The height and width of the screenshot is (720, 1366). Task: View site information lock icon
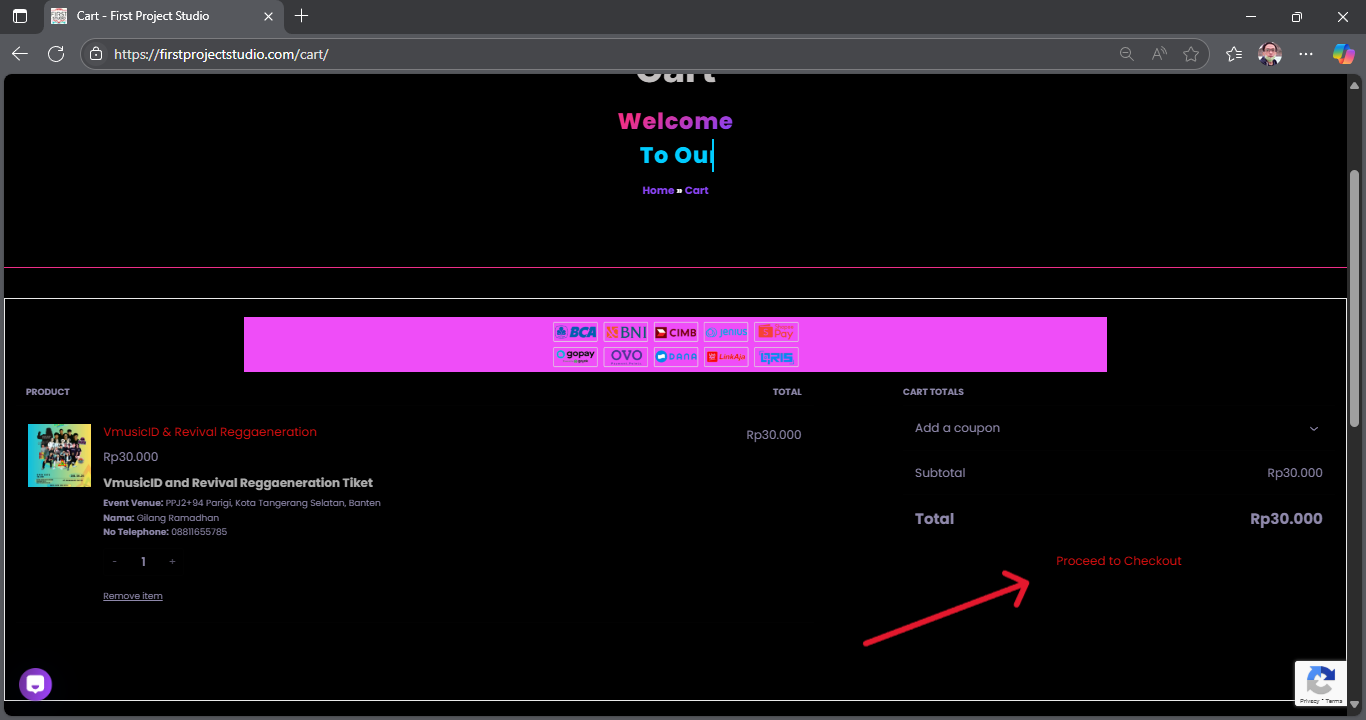tap(96, 54)
